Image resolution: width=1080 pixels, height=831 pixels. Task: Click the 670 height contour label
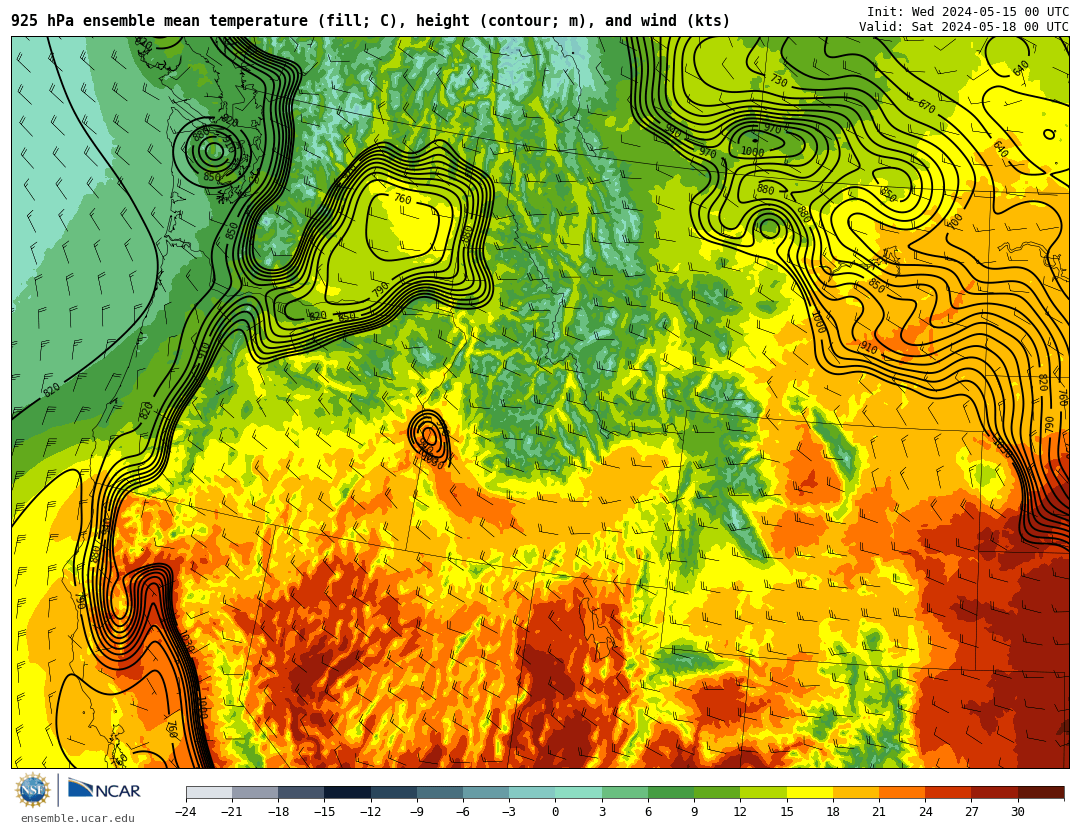coord(927,107)
